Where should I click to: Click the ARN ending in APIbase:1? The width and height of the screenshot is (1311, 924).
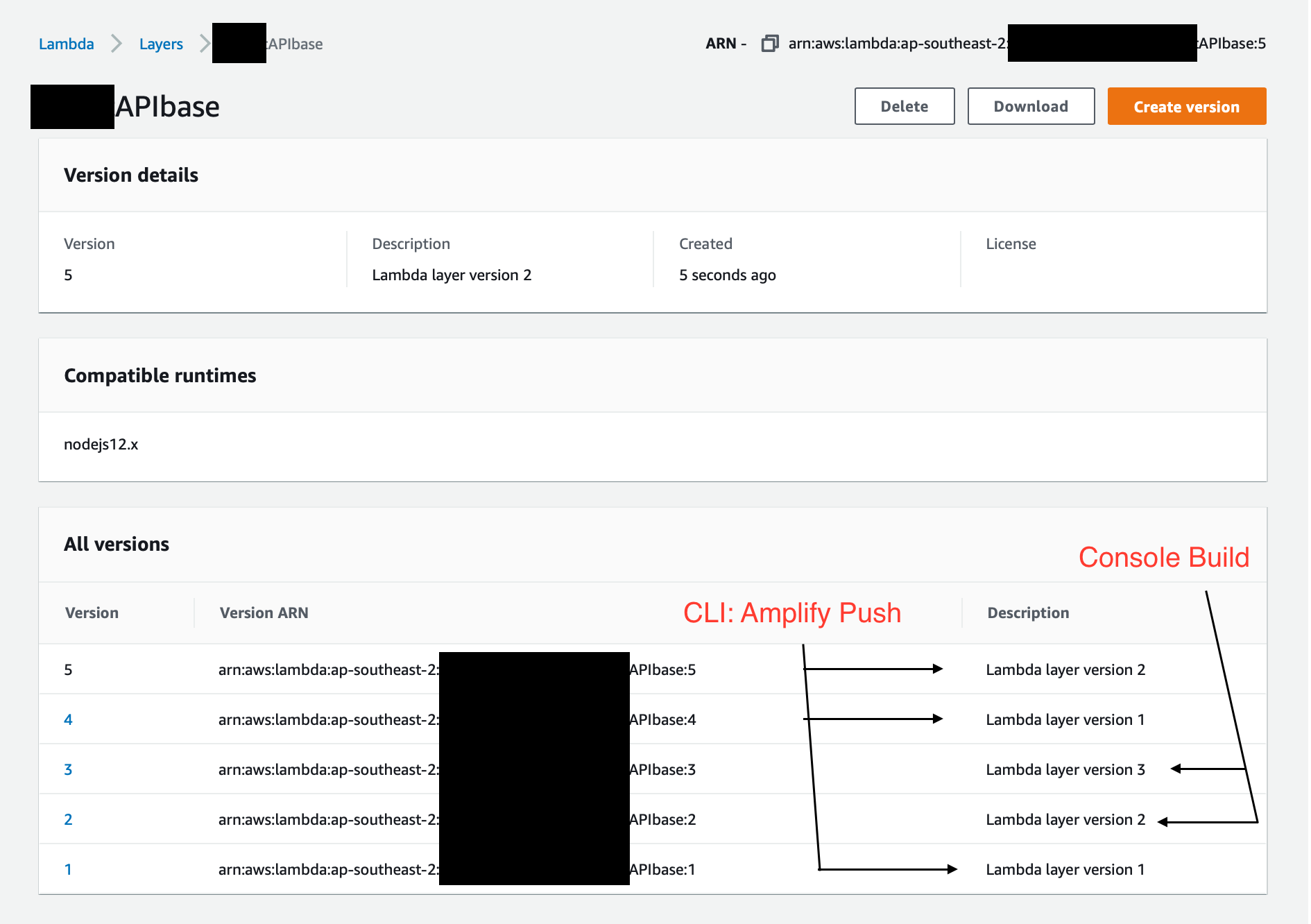pos(457,869)
